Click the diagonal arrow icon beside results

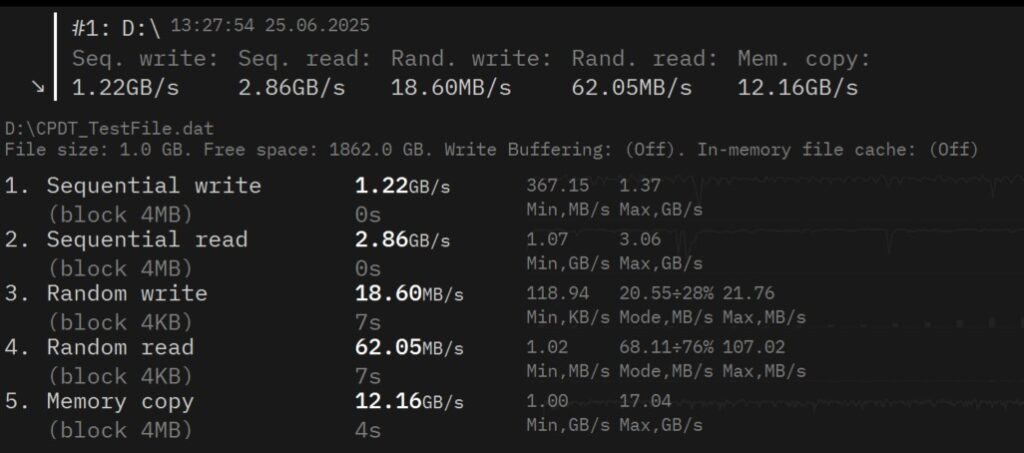point(39,87)
